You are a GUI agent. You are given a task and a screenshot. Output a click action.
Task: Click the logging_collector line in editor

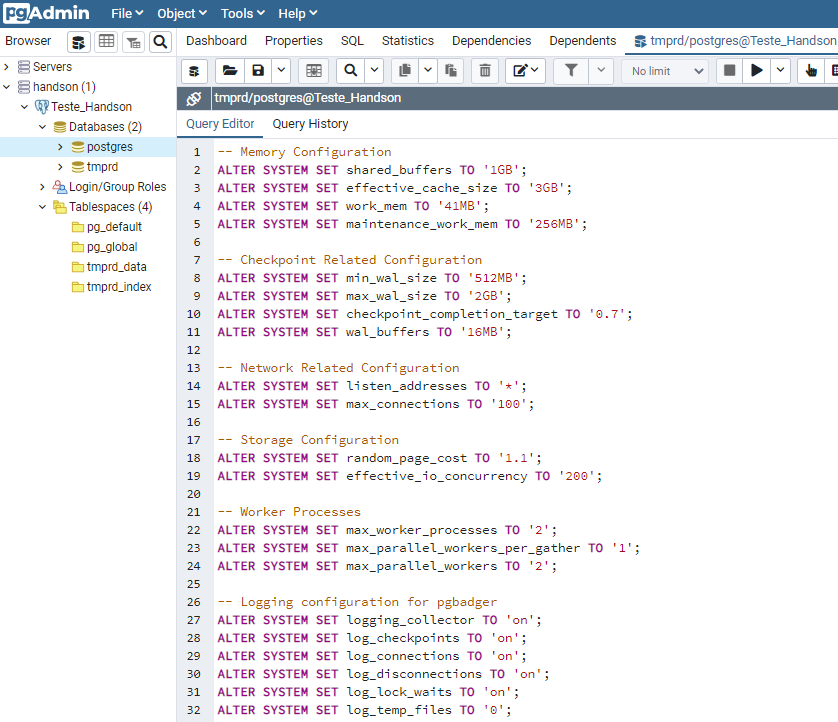coord(379,620)
